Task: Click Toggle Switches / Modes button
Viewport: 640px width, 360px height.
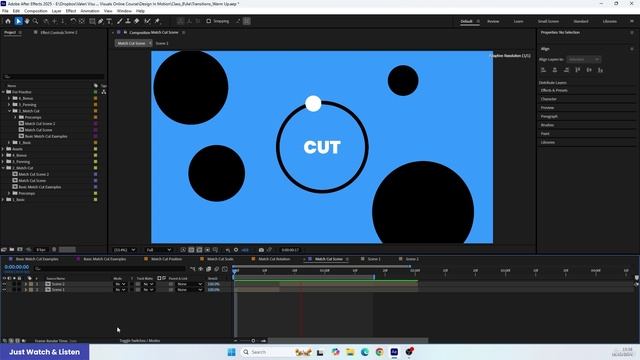Action: pyautogui.click(x=140, y=340)
